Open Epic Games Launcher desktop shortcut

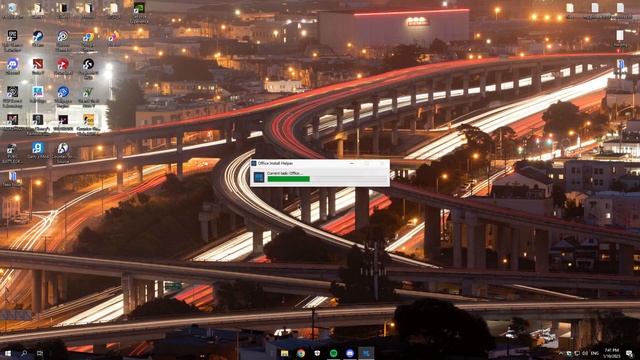click(x=12, y=40)
